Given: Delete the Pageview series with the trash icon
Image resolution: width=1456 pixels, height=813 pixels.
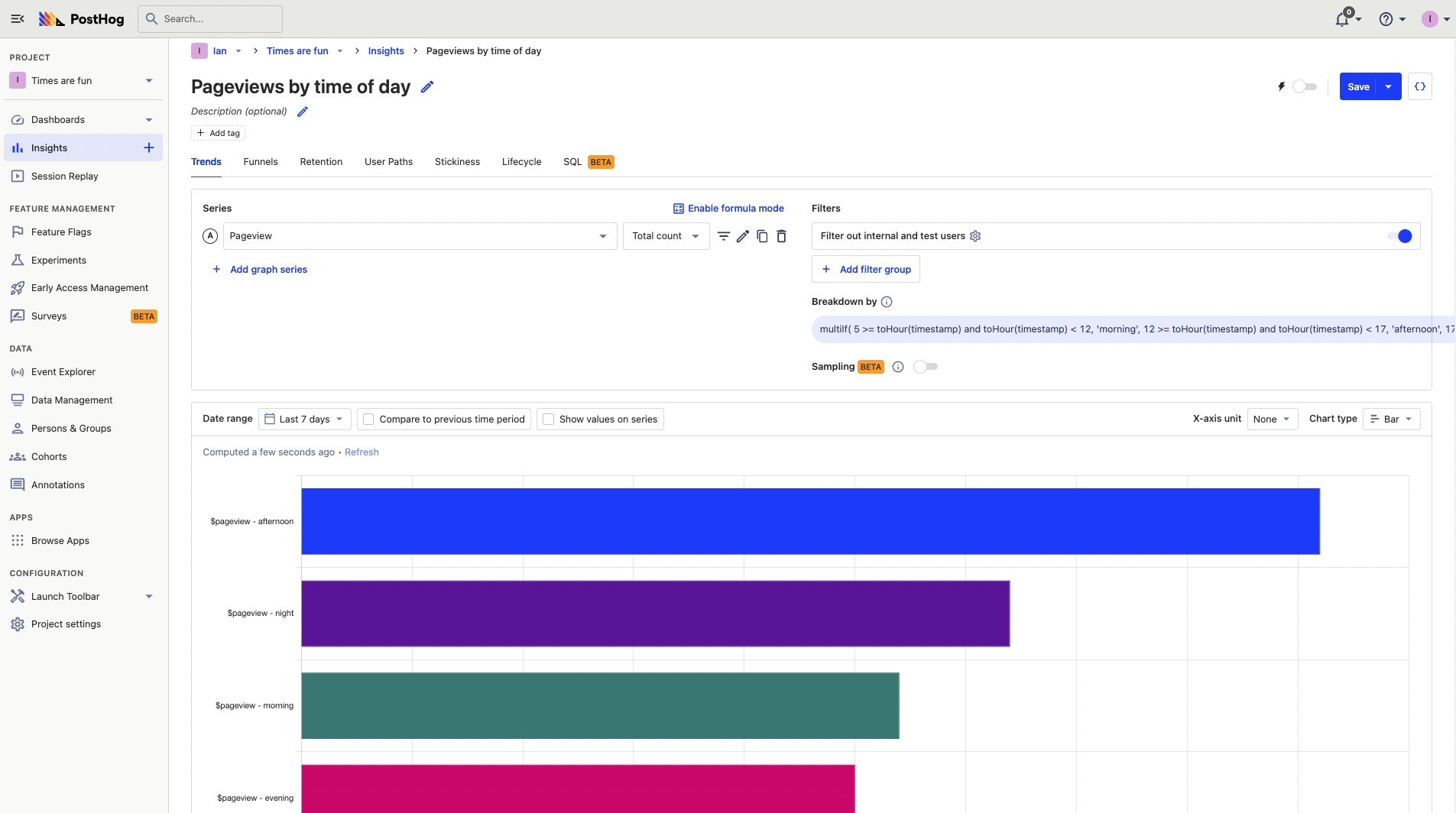Looking at the screenshot, I should (x=781, y=236).
